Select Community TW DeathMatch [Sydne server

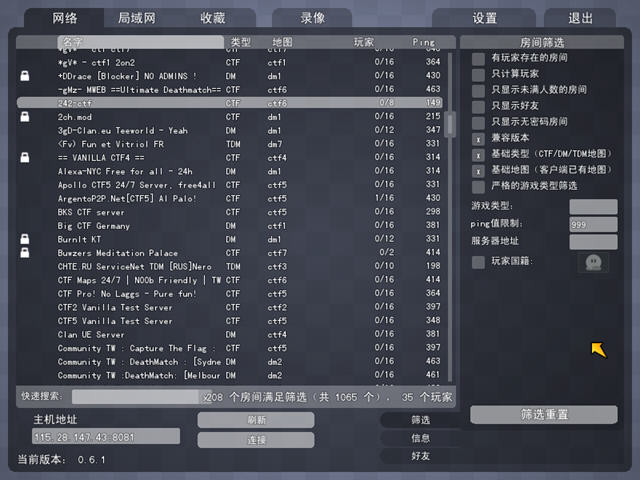[x=229, y=362]
